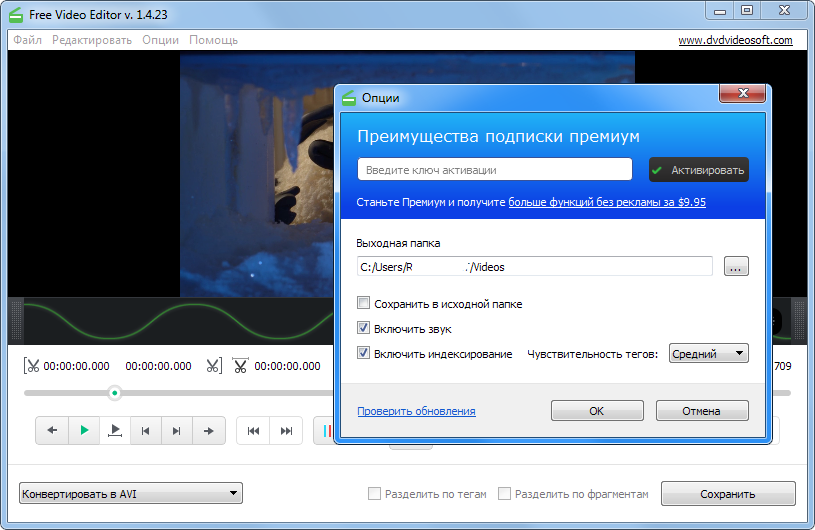Click the activation key input field
The image size is (815, 530).
point(495,170)
